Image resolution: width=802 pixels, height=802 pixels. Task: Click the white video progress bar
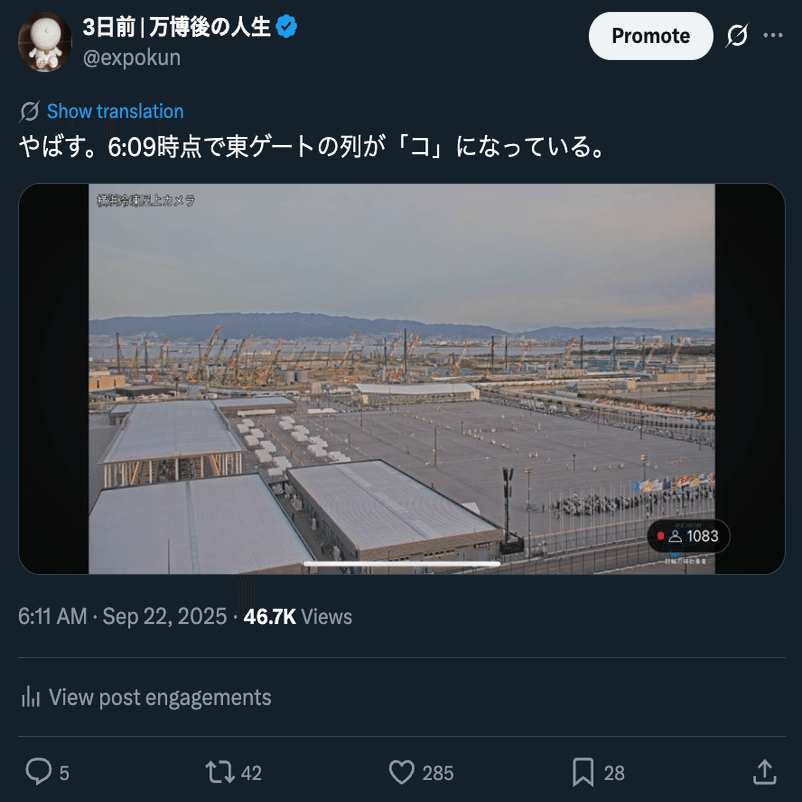402,564
